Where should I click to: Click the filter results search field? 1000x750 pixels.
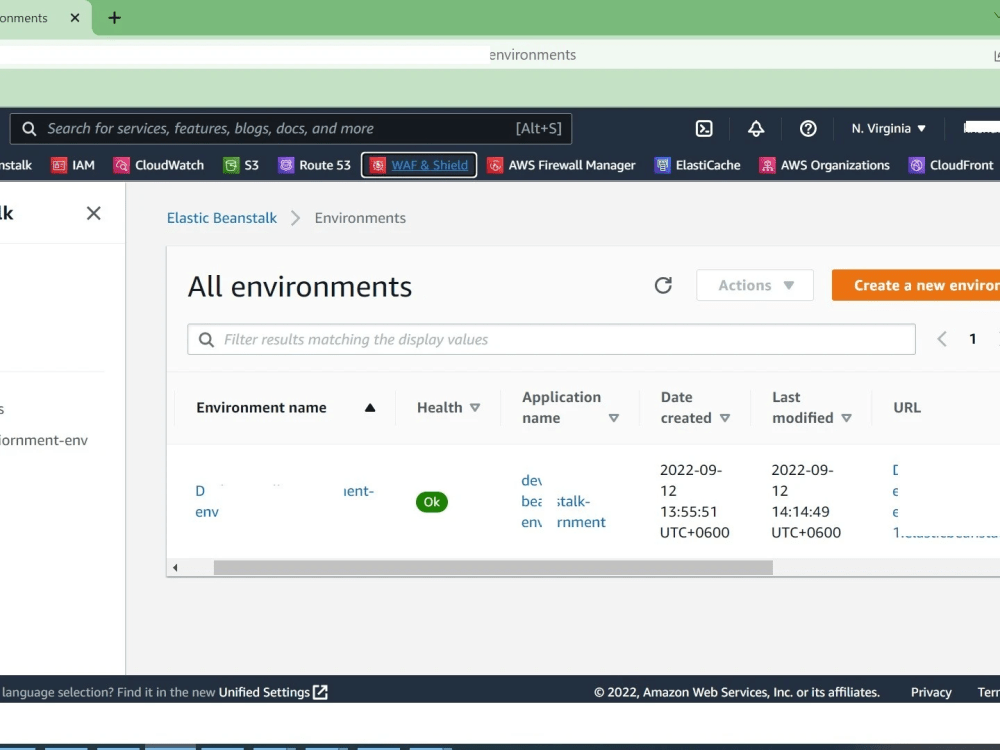550,339
